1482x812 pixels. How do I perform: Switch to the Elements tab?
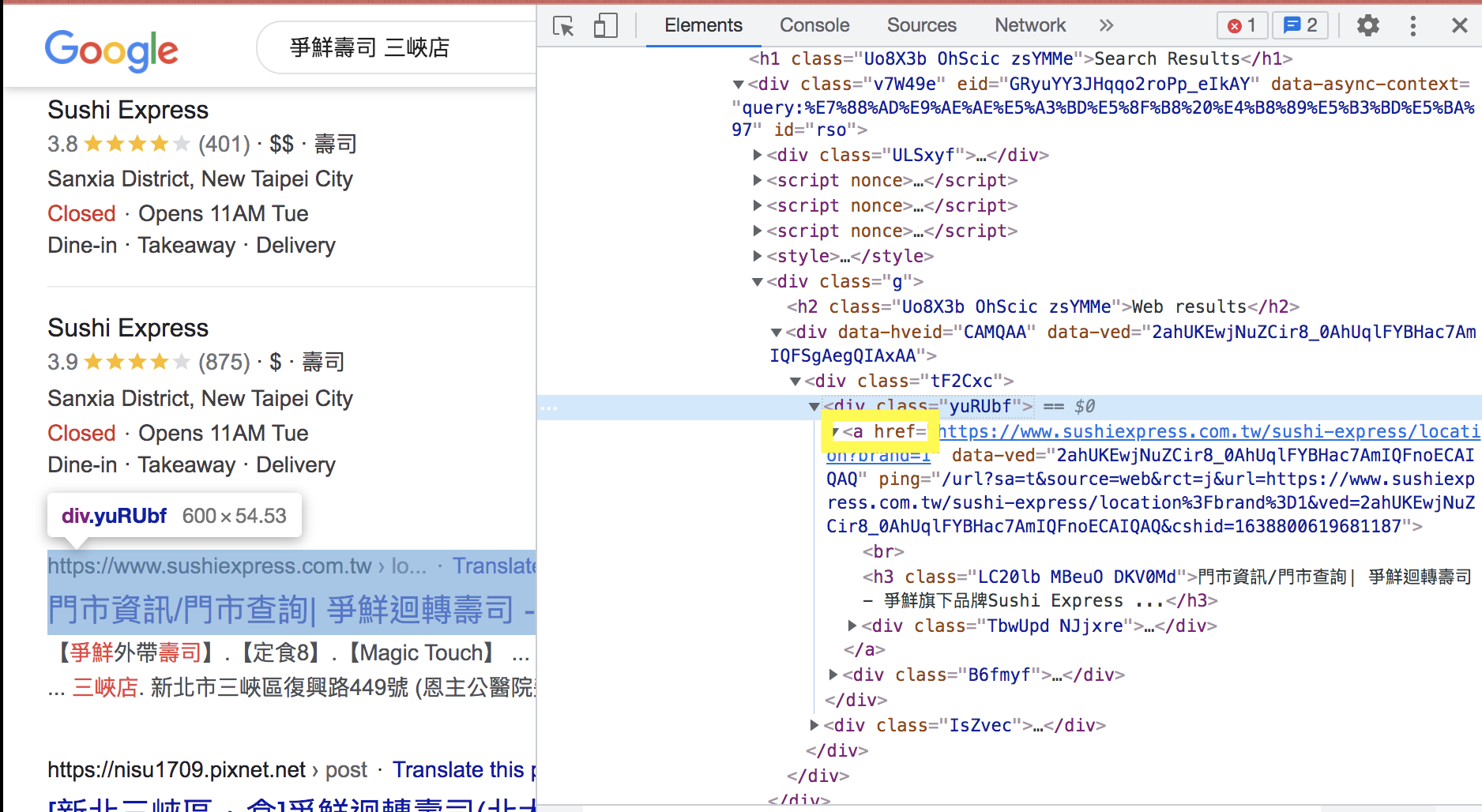point(703,26)
